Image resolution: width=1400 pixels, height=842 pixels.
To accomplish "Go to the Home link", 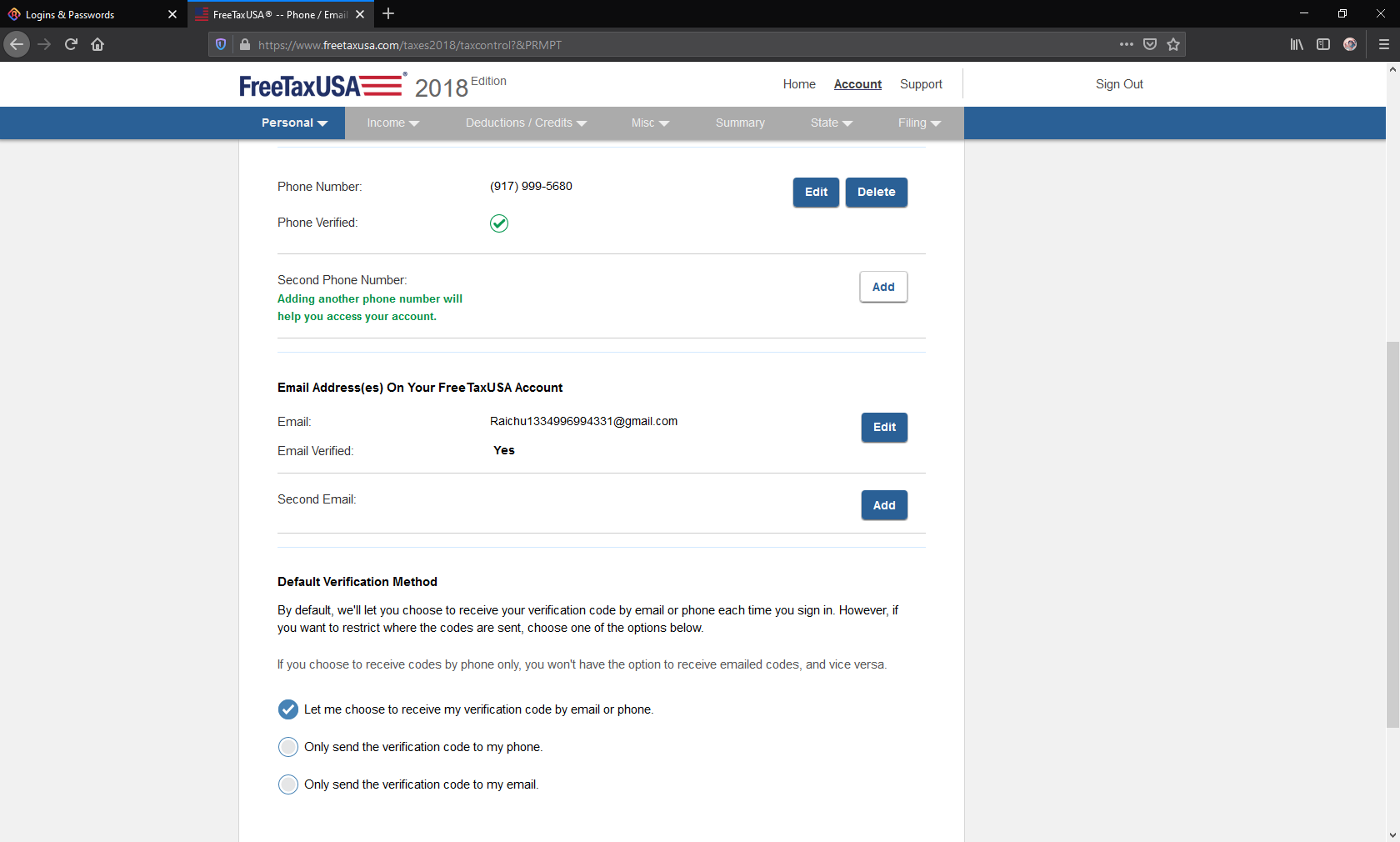I will pyautogui.click(x=799, y=84).
